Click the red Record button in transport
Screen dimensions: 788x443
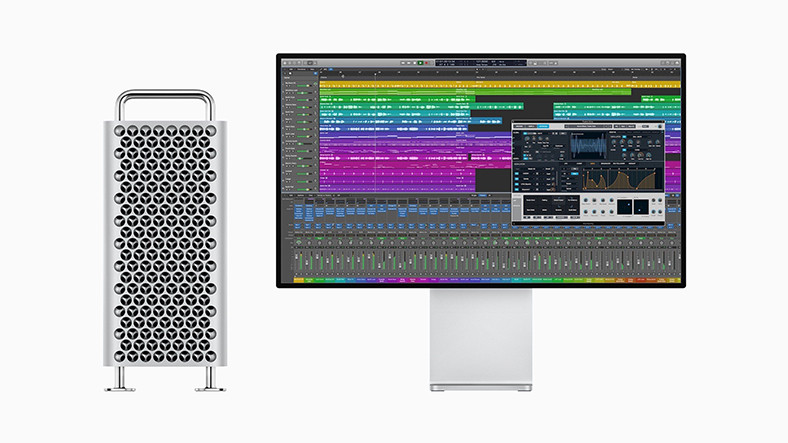tap(426, 63)
